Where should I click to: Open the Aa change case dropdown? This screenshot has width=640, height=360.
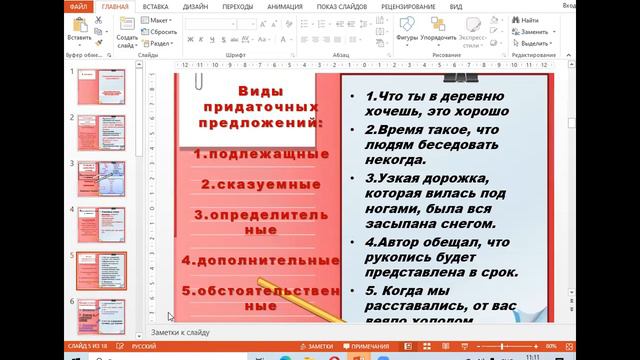[264, 40]
